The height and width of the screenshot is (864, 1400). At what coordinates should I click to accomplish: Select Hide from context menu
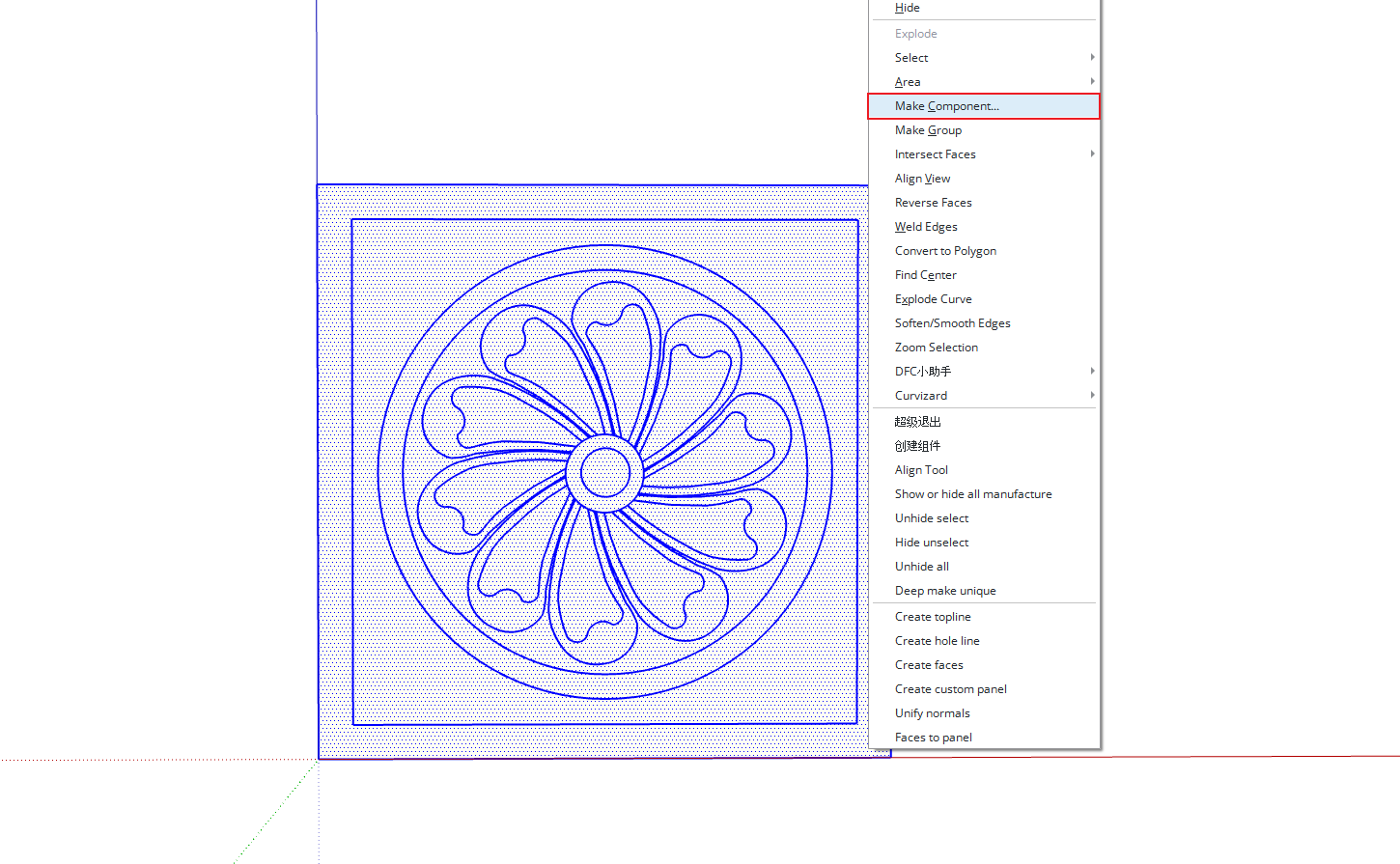pos(907,8)
